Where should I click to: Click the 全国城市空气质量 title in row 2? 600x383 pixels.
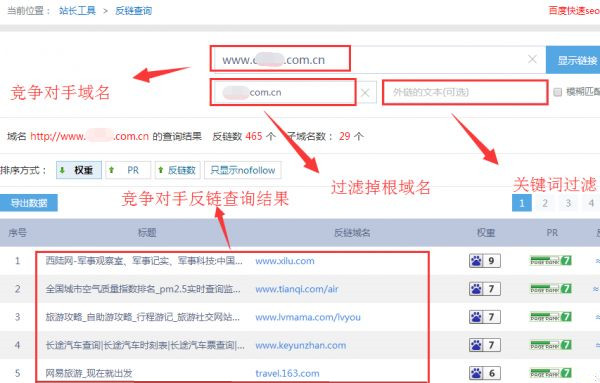pos(143,289)
